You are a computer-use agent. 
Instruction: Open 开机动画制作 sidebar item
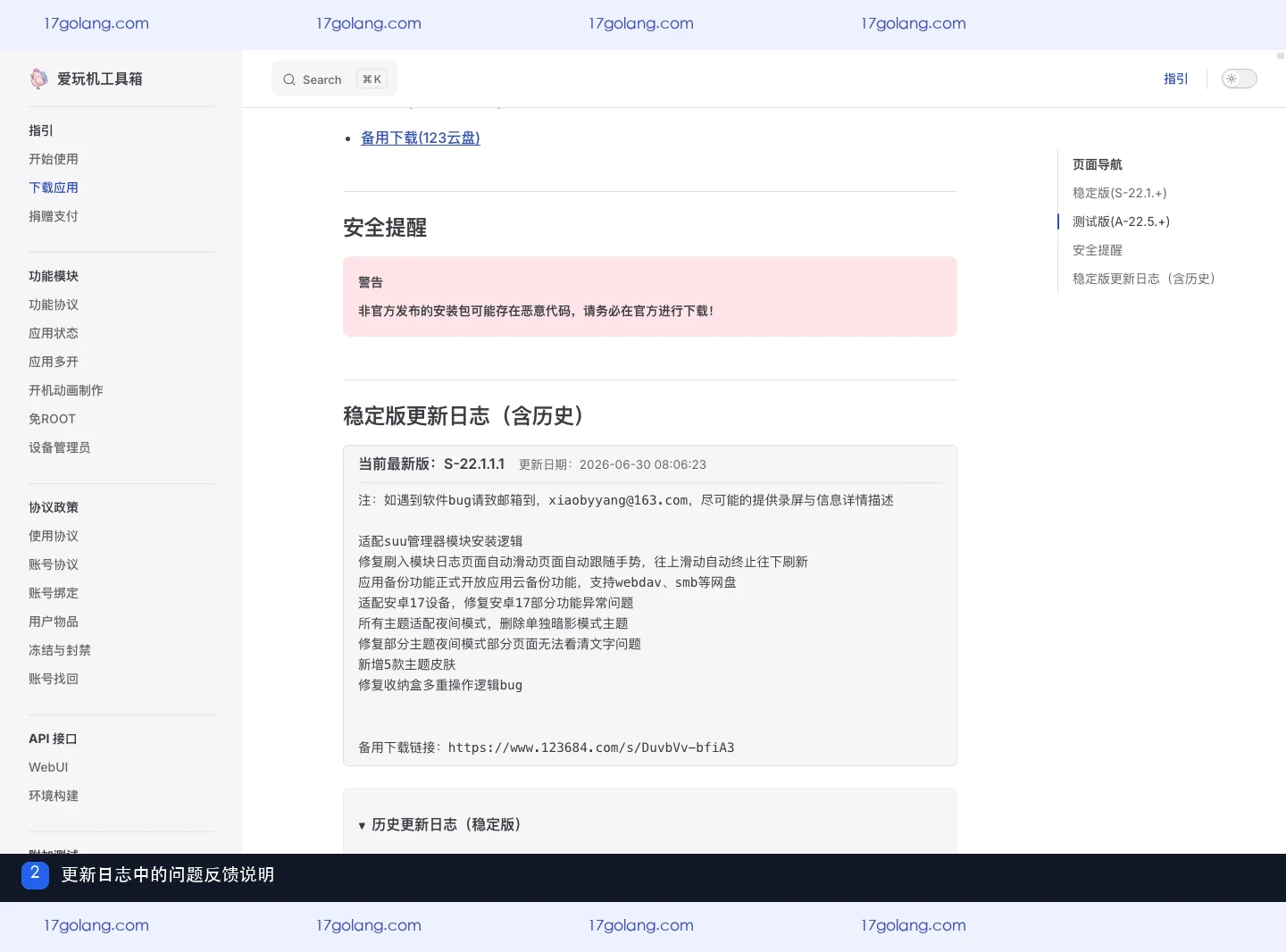click(66, 390)
